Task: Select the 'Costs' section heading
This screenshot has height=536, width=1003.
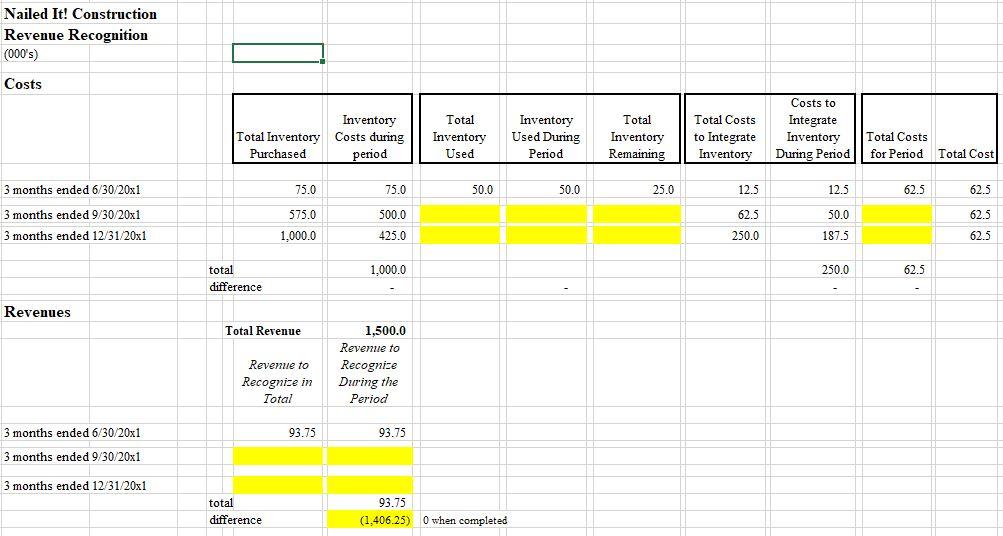Action: (x=22, y=84)
